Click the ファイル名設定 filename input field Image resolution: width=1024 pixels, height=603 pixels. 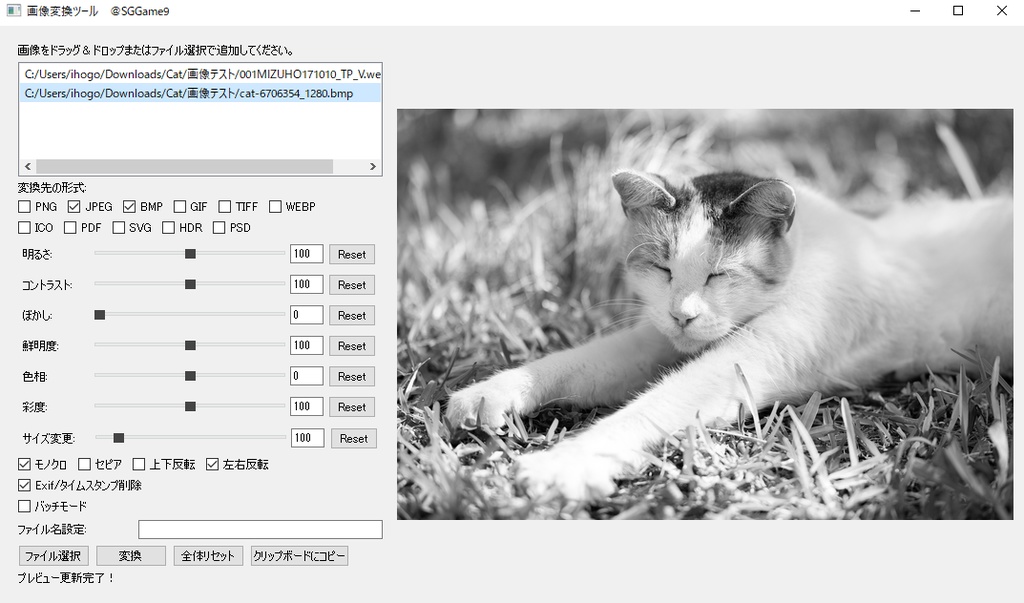point(261,530)
